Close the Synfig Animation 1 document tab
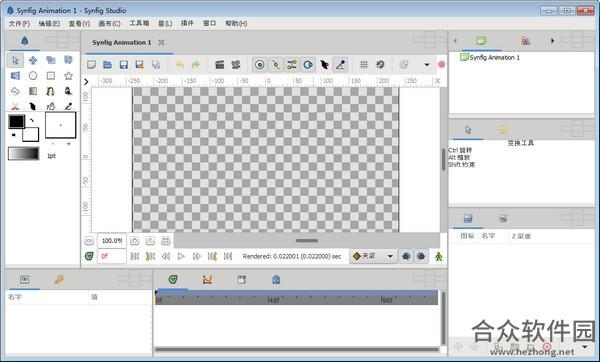The width and height of the screenshot is (600, 362). click(161, 42)
